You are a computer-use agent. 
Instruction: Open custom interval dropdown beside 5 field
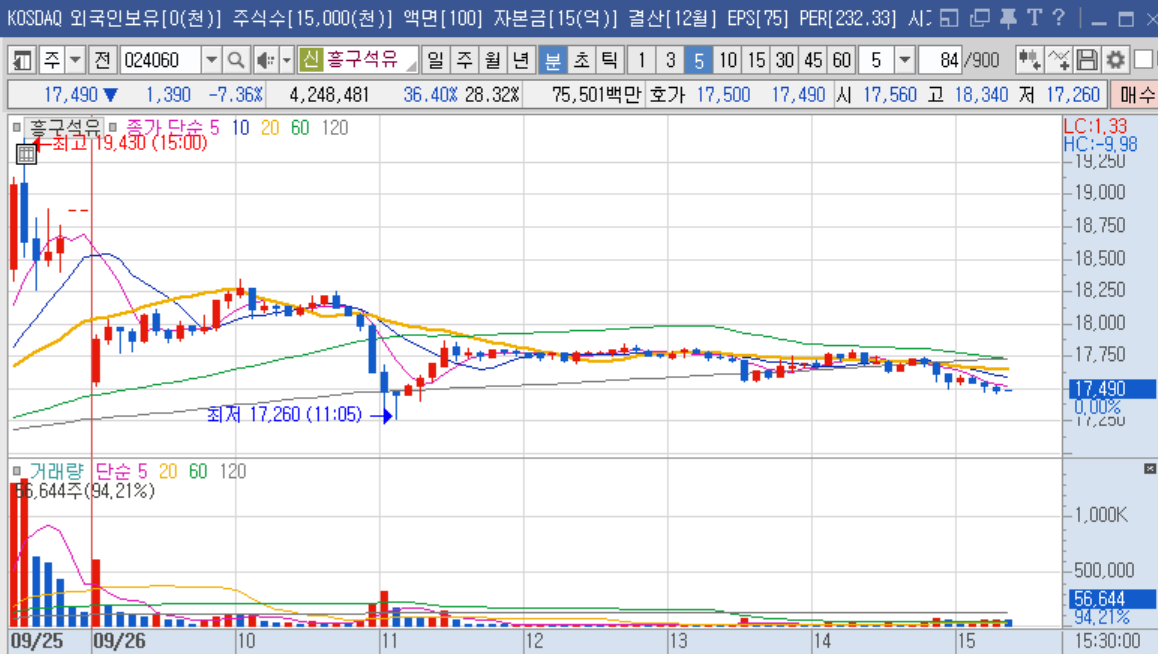pos(905,60)
